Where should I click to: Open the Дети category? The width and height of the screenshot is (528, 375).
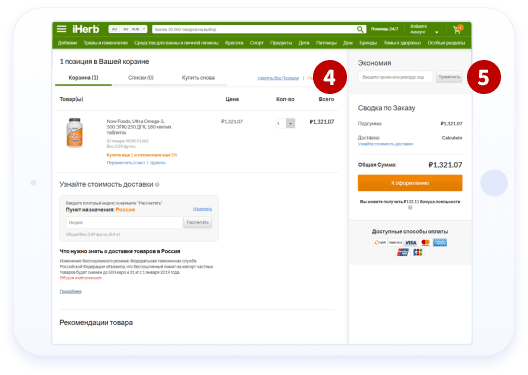pyautogui.click(x=304, y=43)
